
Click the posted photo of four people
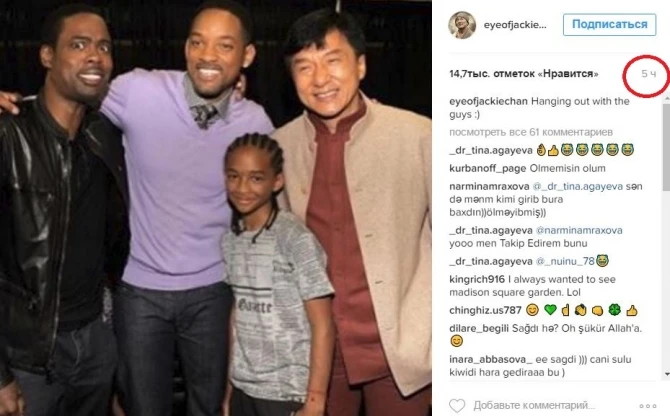[216, 208]
